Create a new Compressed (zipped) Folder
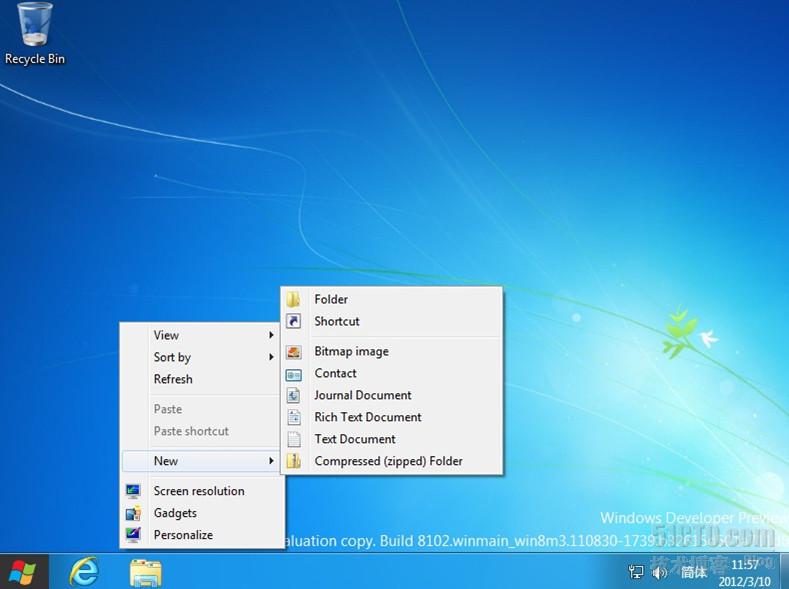Screen dimensions: 789x589 tap(391, 461)
